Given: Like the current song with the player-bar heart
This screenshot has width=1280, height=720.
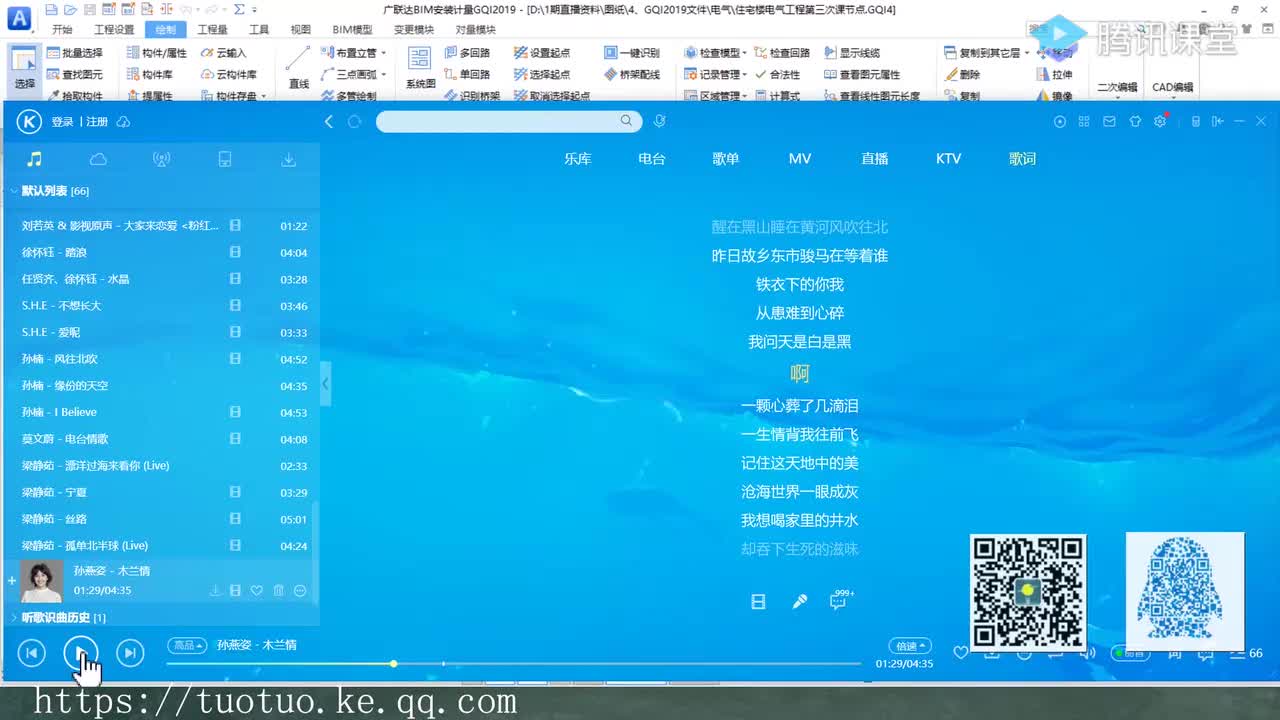Looking at the screenshot, I should click(961, 653).
